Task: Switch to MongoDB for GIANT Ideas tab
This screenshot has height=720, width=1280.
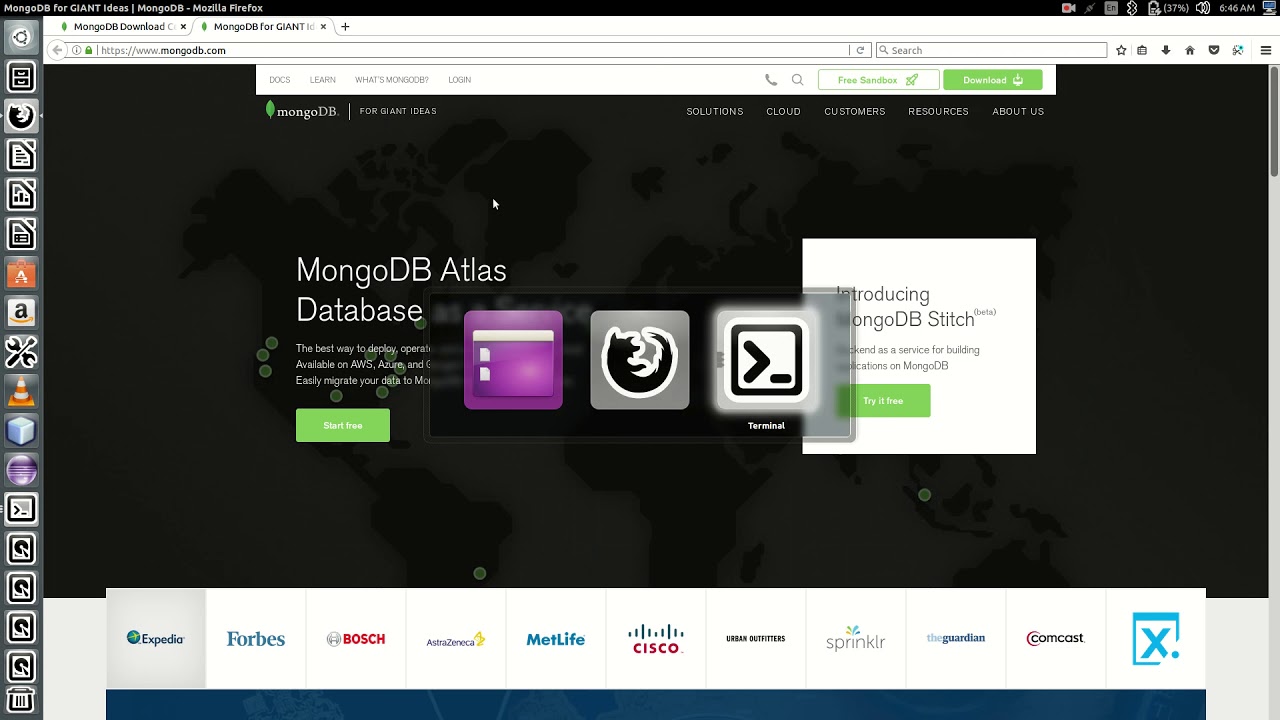Action: [263, 27]
